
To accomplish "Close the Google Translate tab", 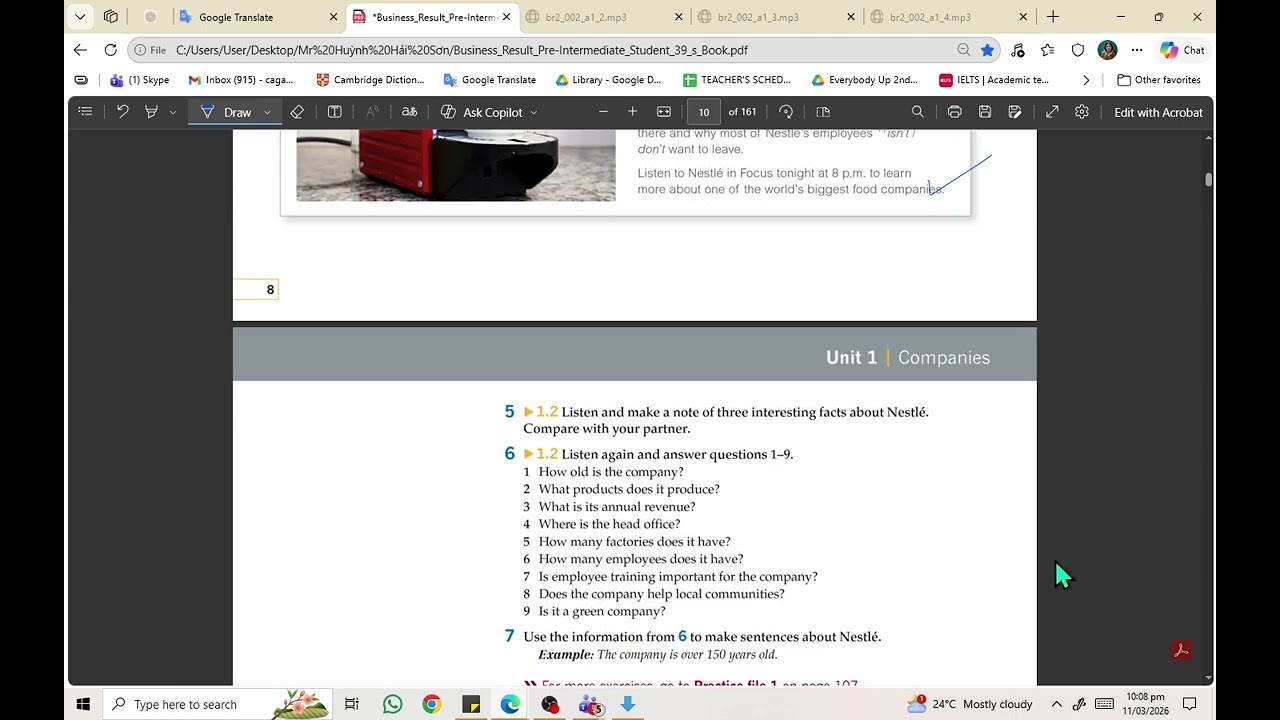I will tap(333, 17).
